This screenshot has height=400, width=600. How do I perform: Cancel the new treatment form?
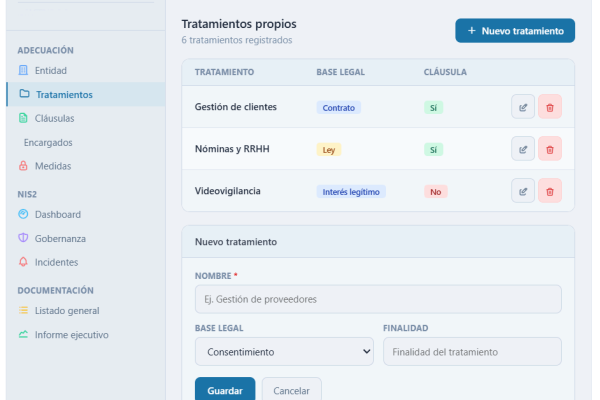[x=292, y=390]
